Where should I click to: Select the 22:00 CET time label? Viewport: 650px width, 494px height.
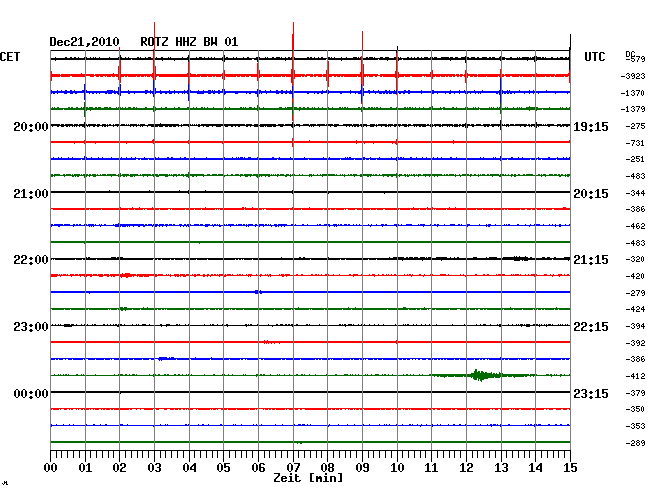[31, 260]
